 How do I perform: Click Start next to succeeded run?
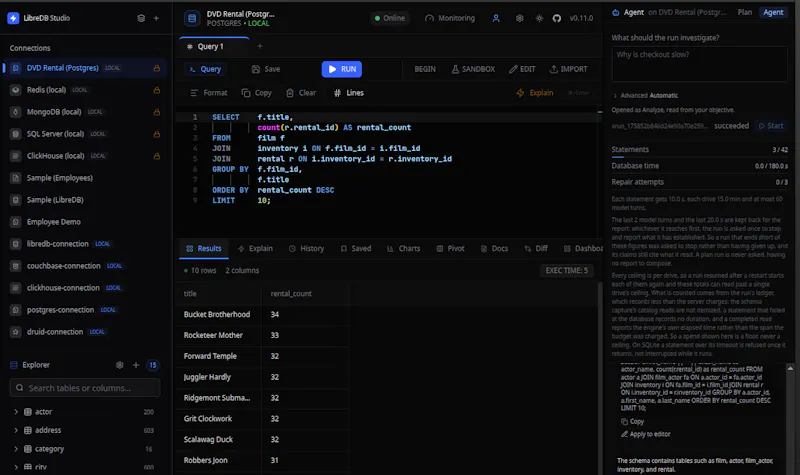coord(771,126)
